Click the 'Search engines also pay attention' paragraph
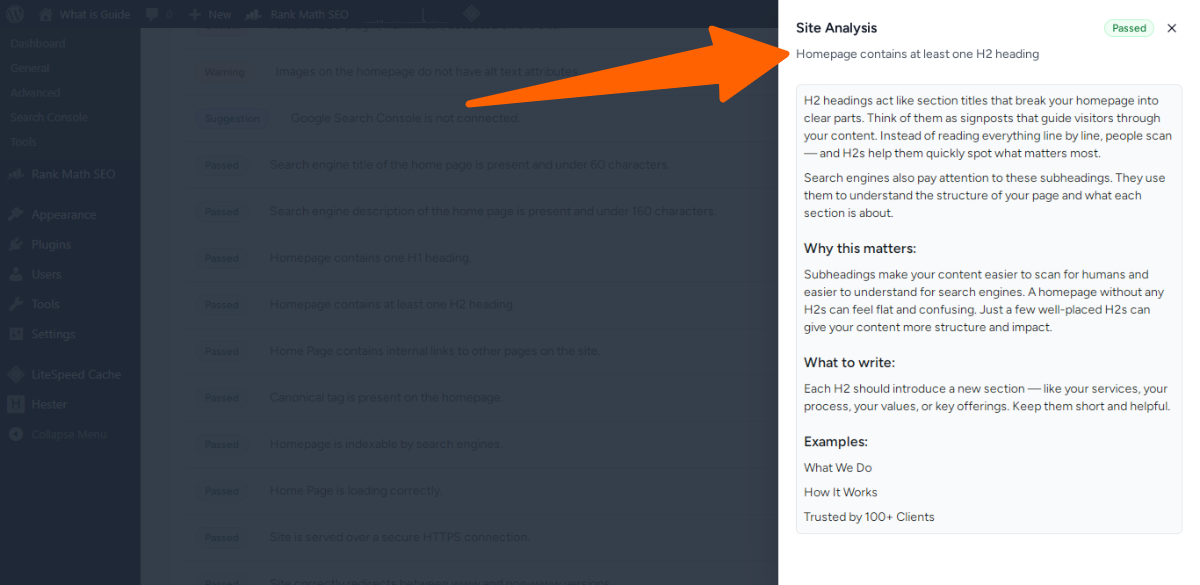This screenshot has width=1200, height=585. (x=985, y=195)
